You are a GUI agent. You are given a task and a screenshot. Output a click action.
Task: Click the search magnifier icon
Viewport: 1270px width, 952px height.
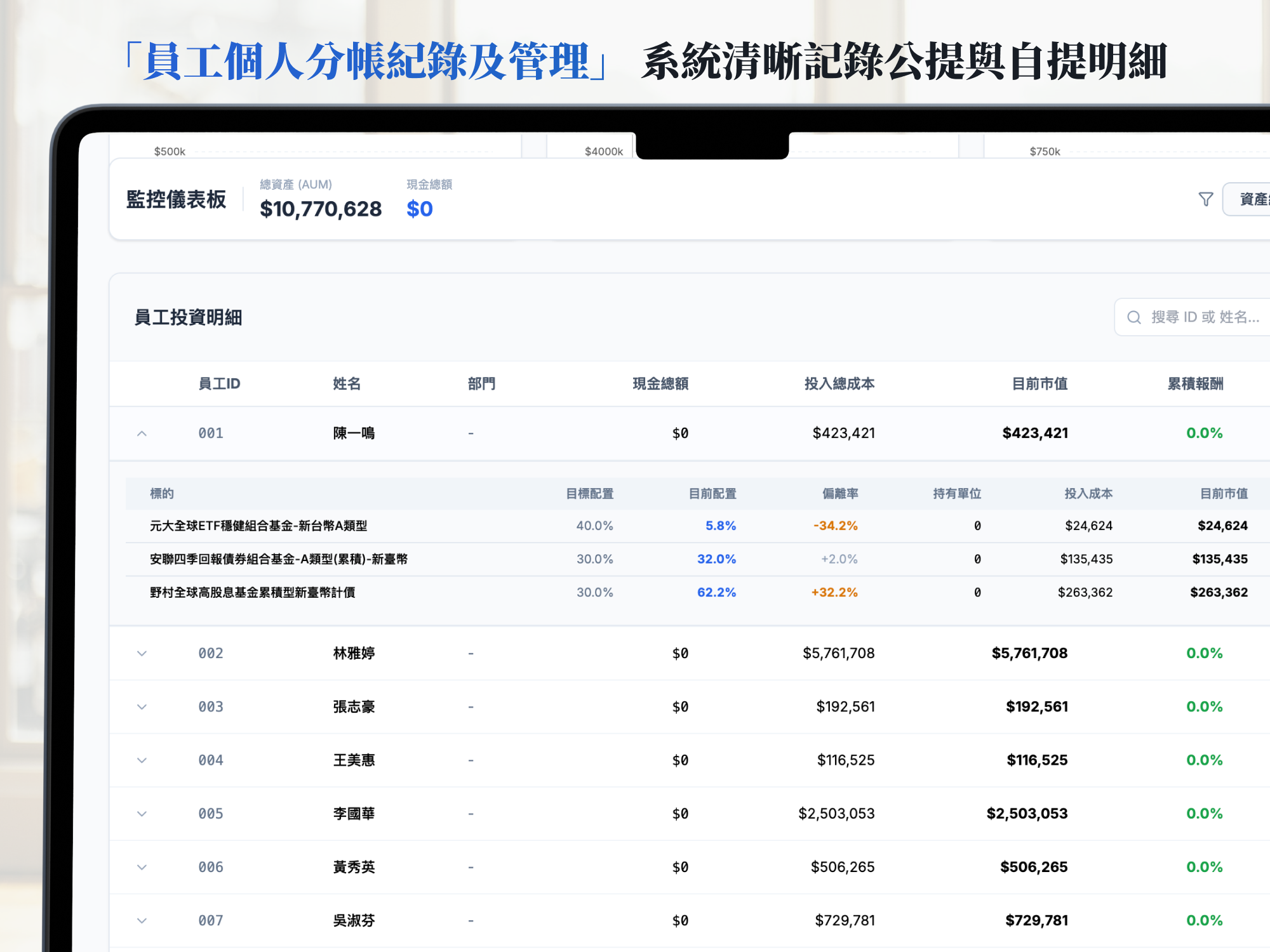coord(1134,317)
